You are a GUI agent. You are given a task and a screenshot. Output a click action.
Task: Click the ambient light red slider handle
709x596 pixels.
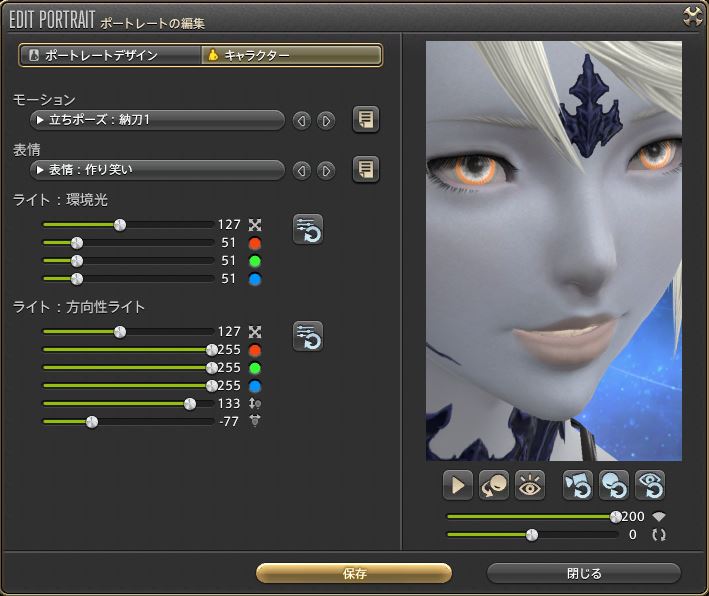click(x=77, y=243)
